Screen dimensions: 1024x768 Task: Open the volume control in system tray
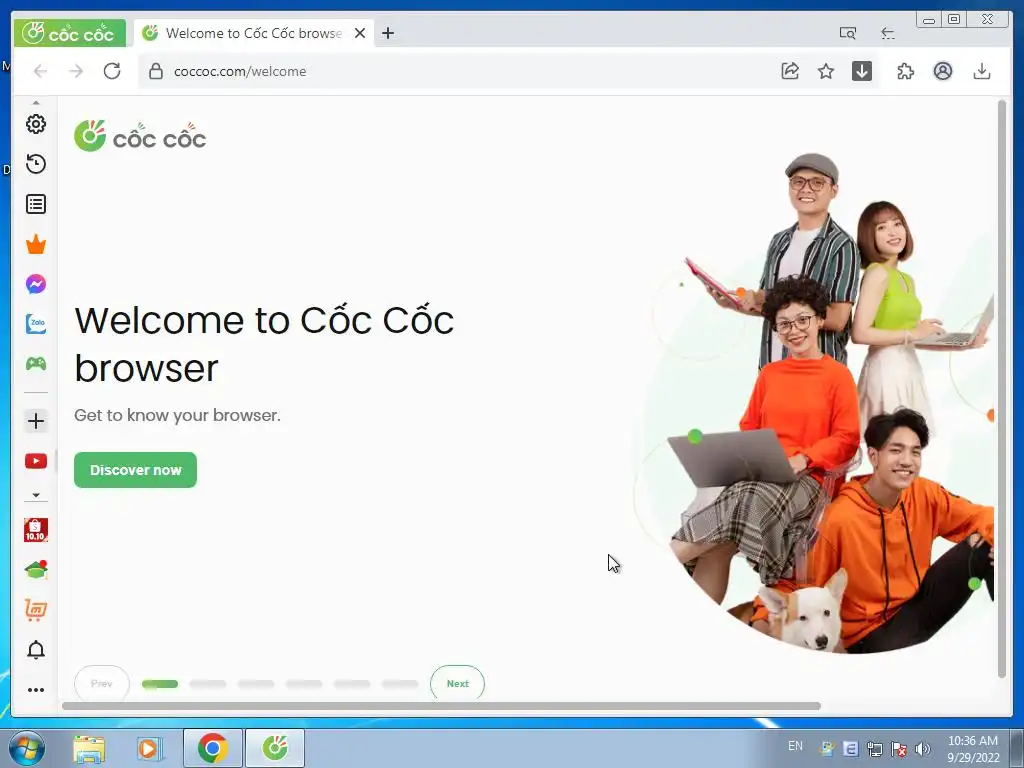[x=923, y=749]
